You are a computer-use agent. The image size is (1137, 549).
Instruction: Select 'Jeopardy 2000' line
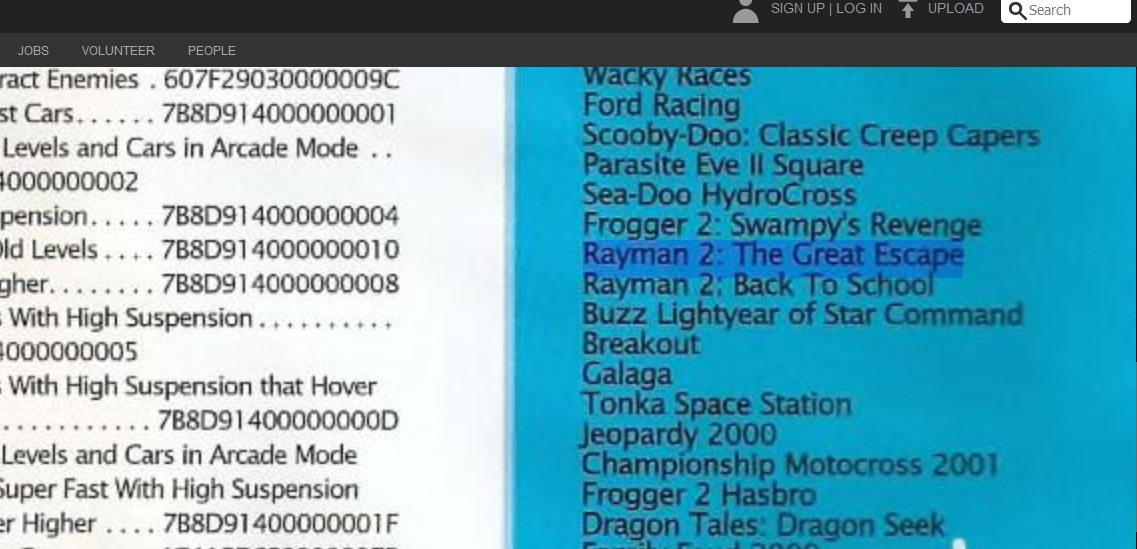[679, 434]
